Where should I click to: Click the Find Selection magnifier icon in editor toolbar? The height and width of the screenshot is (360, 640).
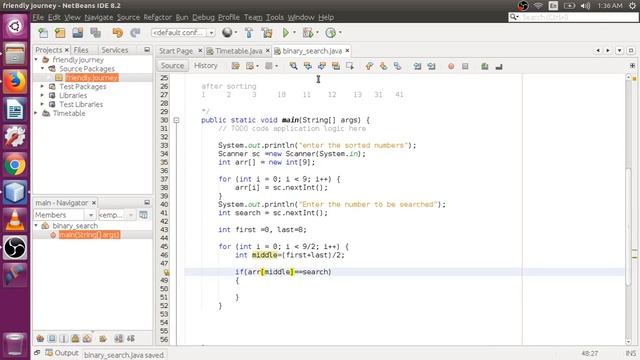pos(293,66)
